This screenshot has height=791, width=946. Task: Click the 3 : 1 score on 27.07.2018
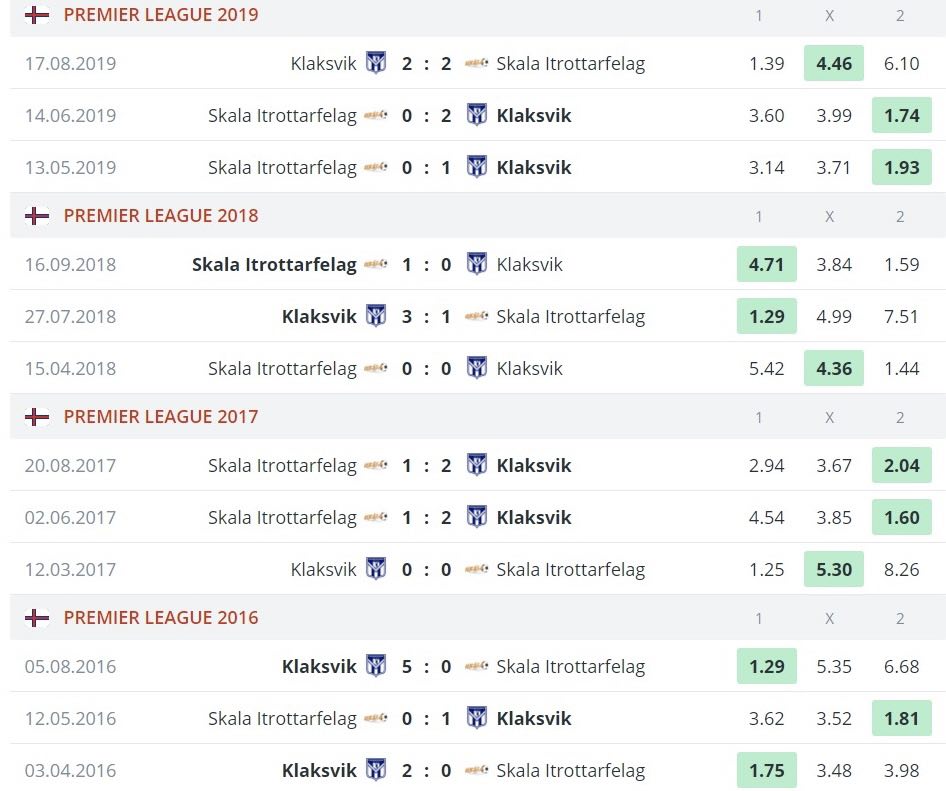click(426, 317)
